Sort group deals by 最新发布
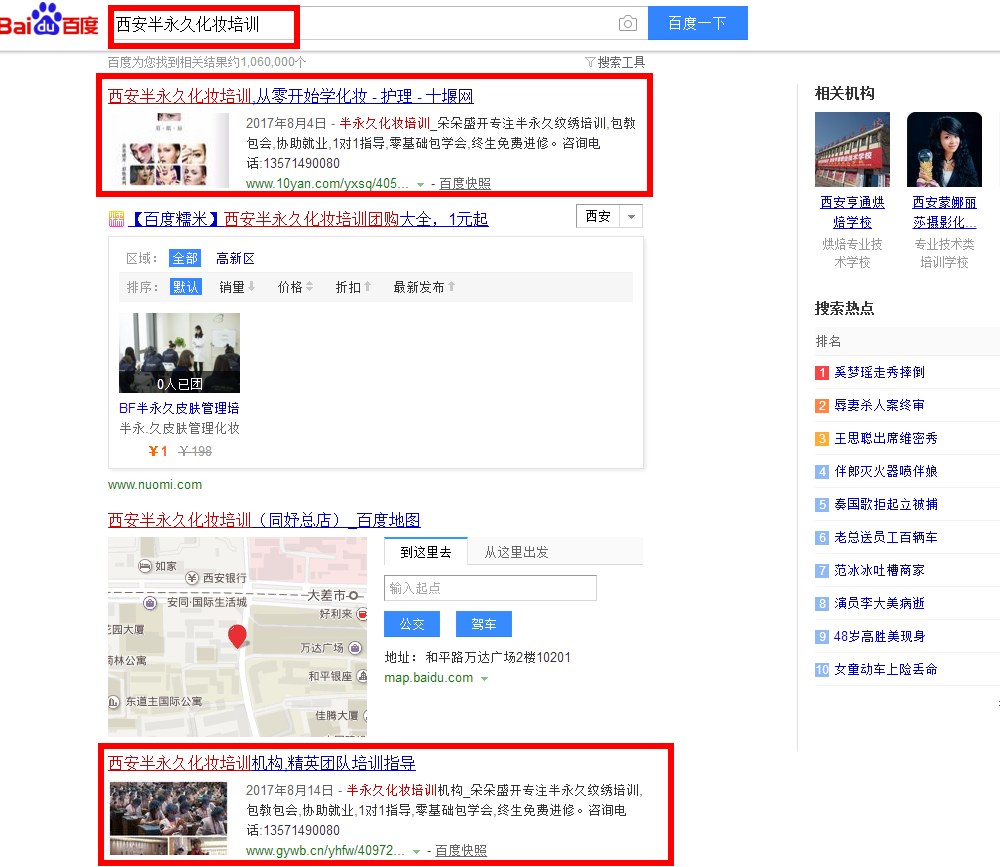Screen dimensions: 1000x867 point(424,287)
